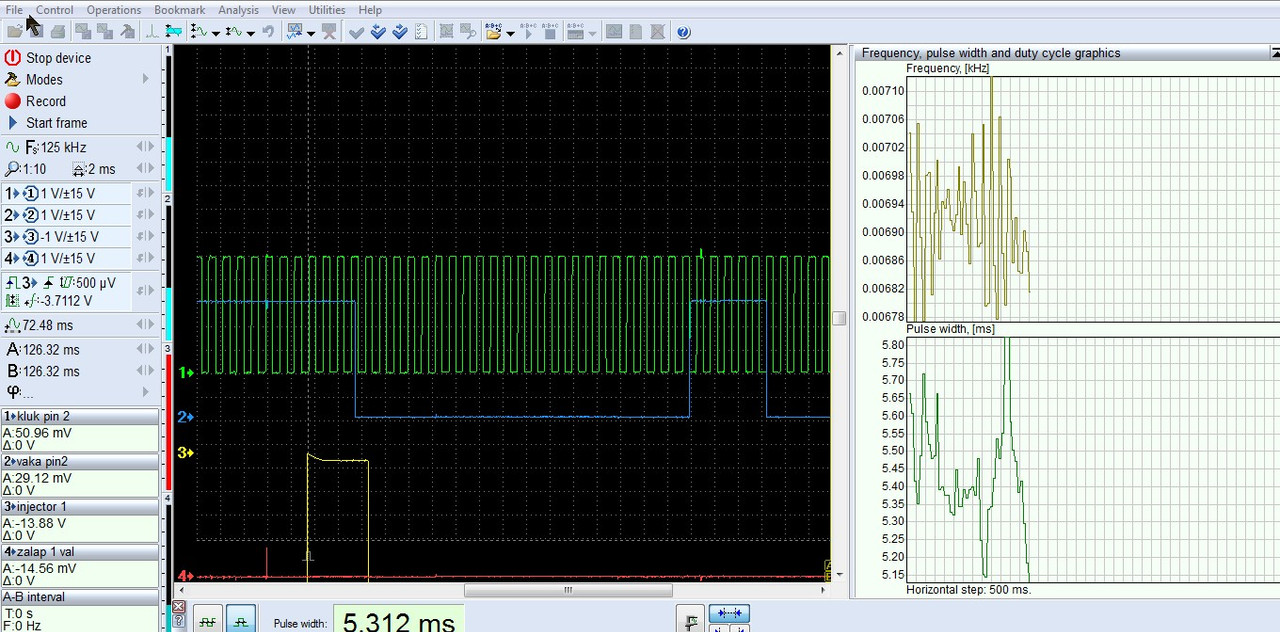Open the Control menu
Viewport: 1280px width, 632px height.
click(55, 10)
